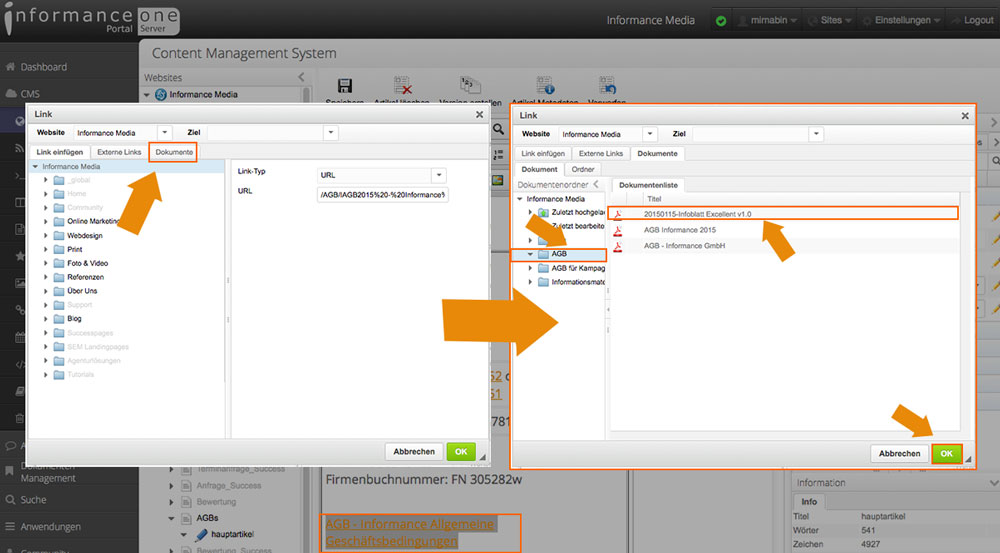
Task: Click the Informance Media globe icon in Websites
Action: 161,94
